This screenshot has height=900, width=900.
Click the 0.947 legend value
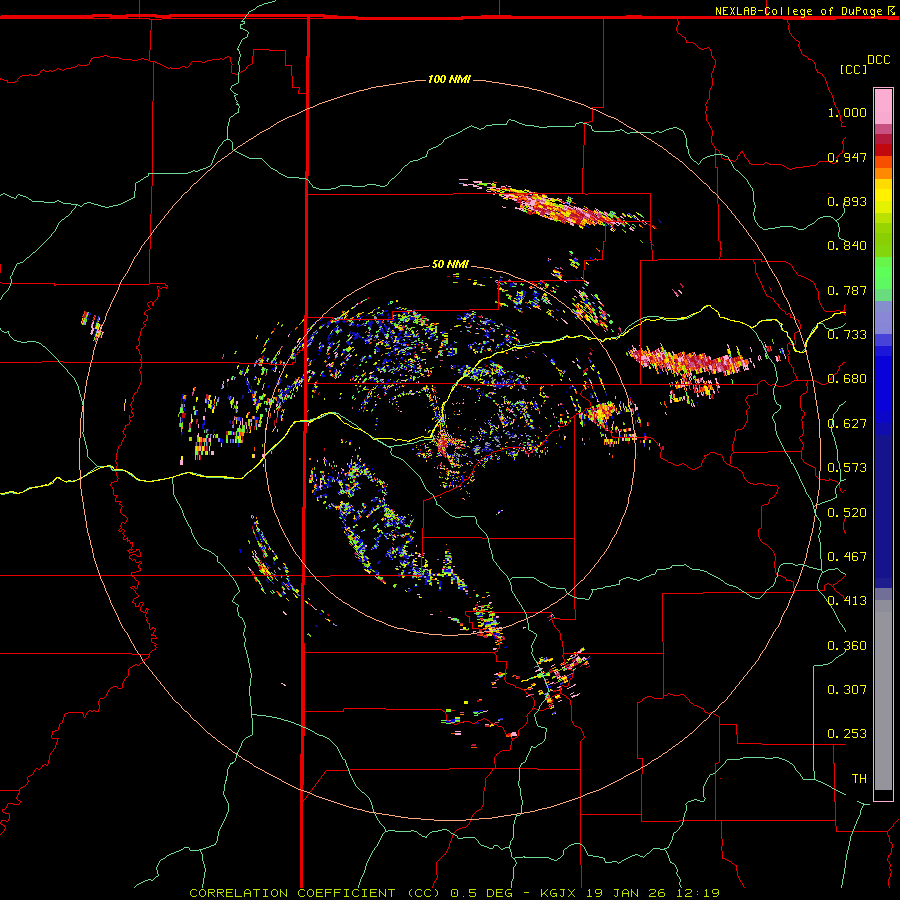(x=847, y=157)
